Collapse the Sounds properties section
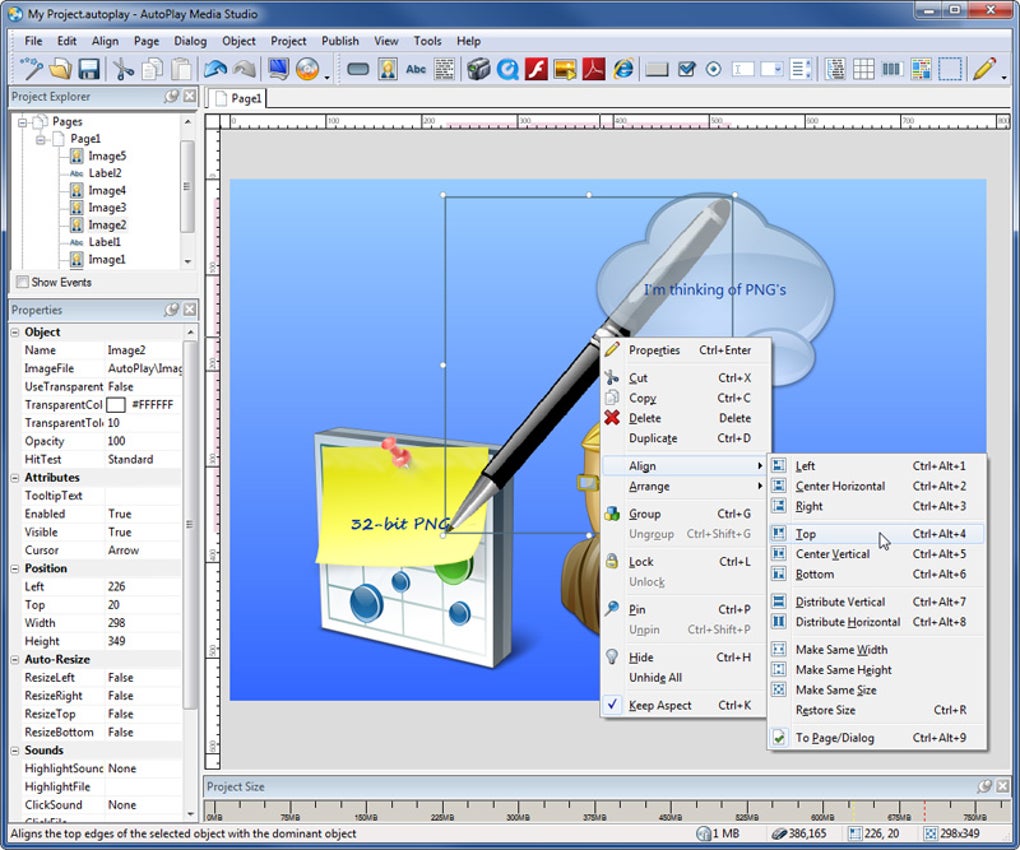1020x850 pixels. tap(15, 751)
